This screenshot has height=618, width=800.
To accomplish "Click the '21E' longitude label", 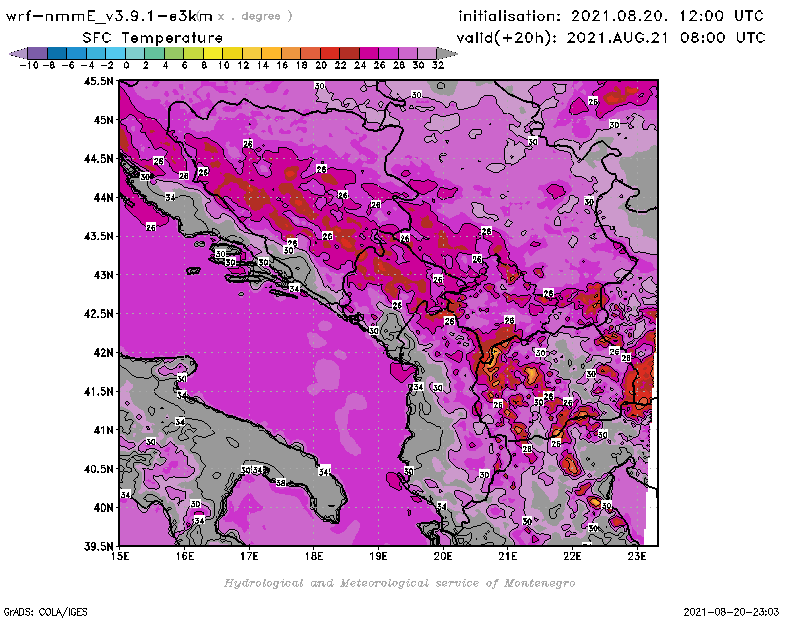I will 507,556.
